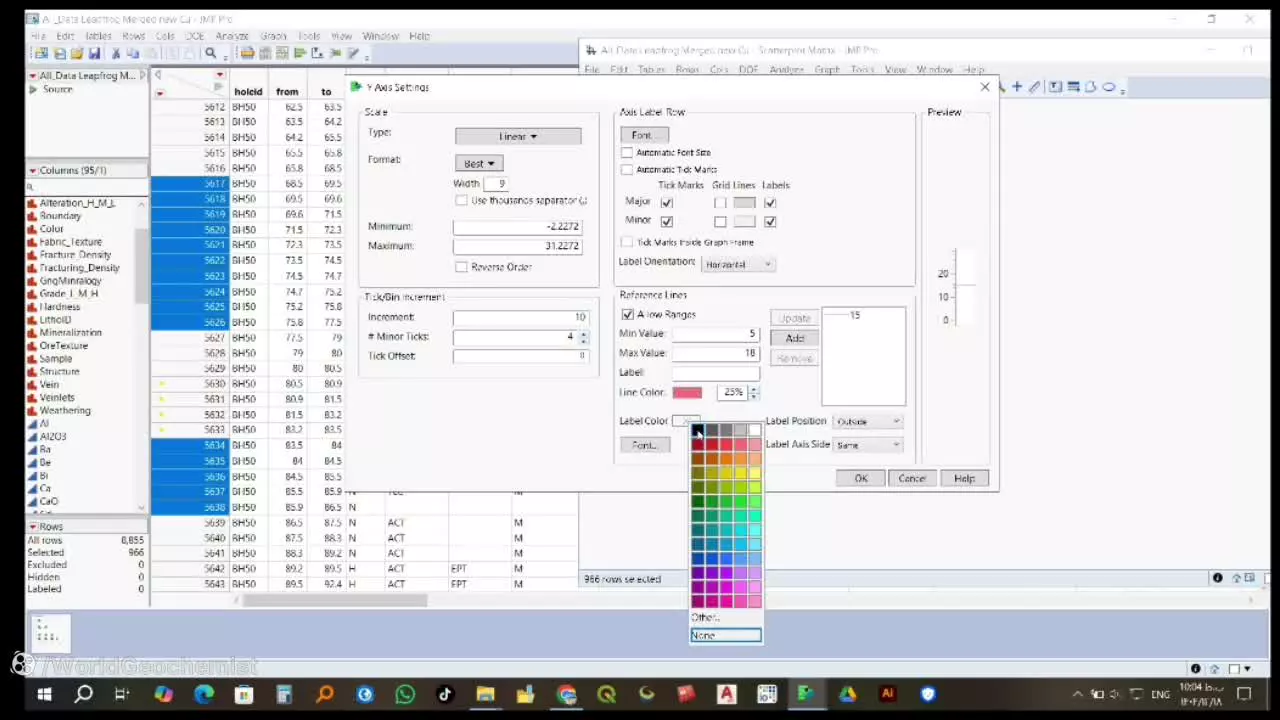Screen dimensions: 1280x720
Task: Click Cancel button in Y Axis Settings
Action: pos(912,478)
